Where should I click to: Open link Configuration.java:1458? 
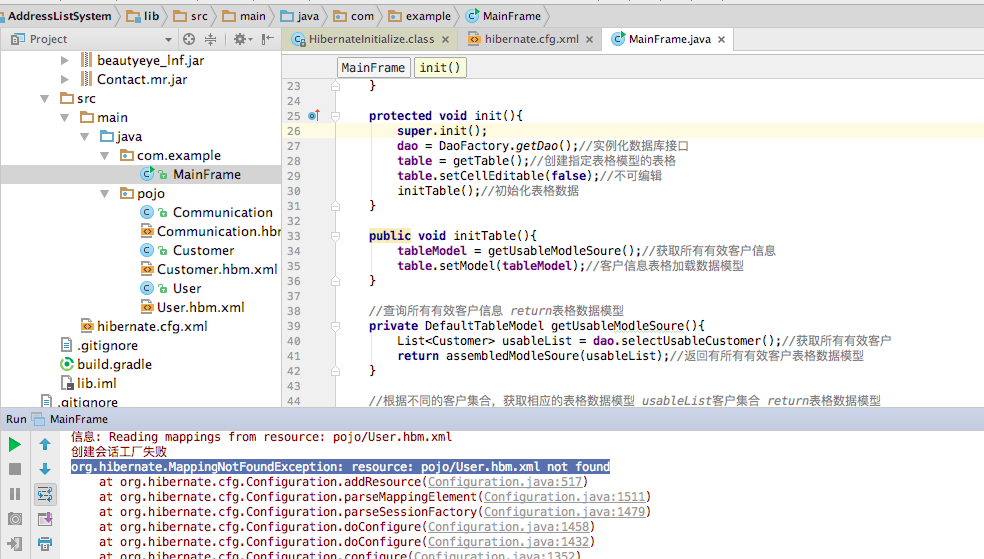pos(508,527)
